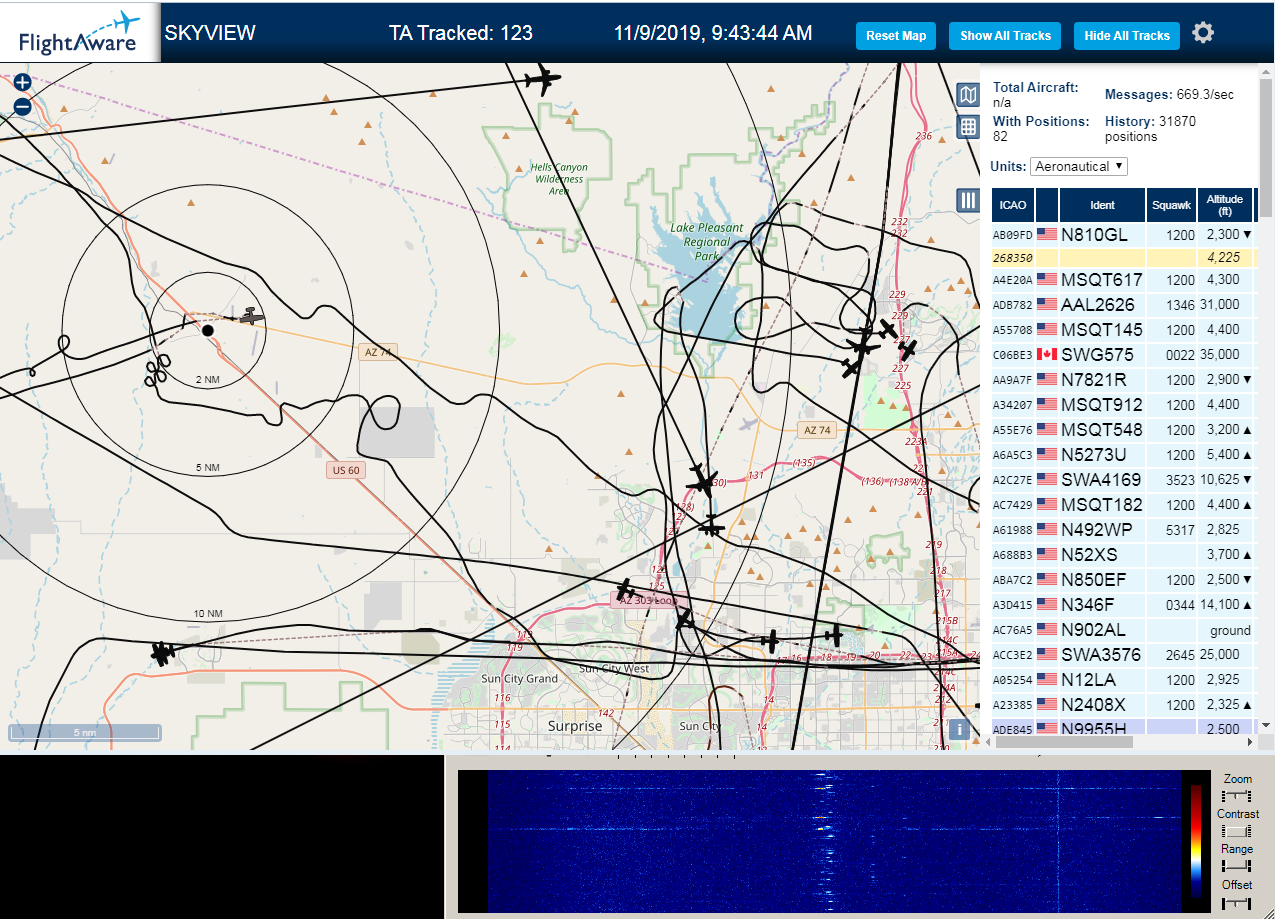Select the SWA4169 aircraft row

pyautogui.click(x=1123, y=479)
